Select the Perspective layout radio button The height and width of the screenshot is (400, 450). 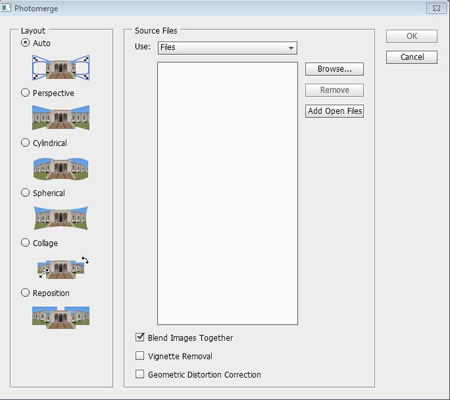tap(25, 92)
